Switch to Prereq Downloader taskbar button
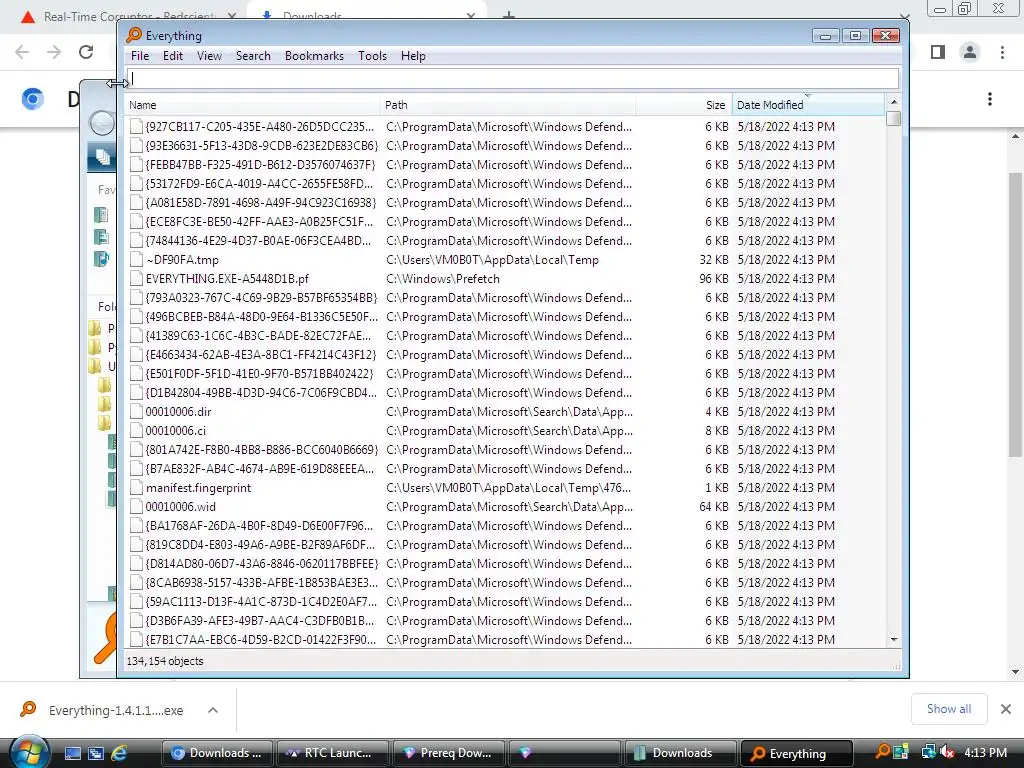The height and width of the screenshot is (768, 1024). click(449, 753)
